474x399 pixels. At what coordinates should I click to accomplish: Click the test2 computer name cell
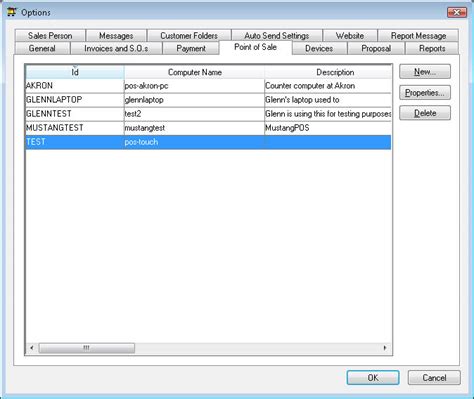point(194,114)
